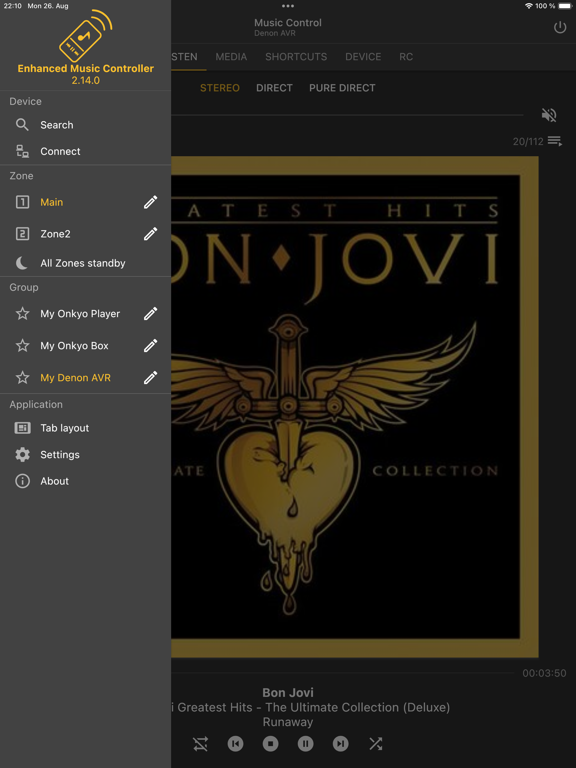This screenshot has height=768, width=576.
Task: Select STEREO listening mode
Action: tap(220, 88)
